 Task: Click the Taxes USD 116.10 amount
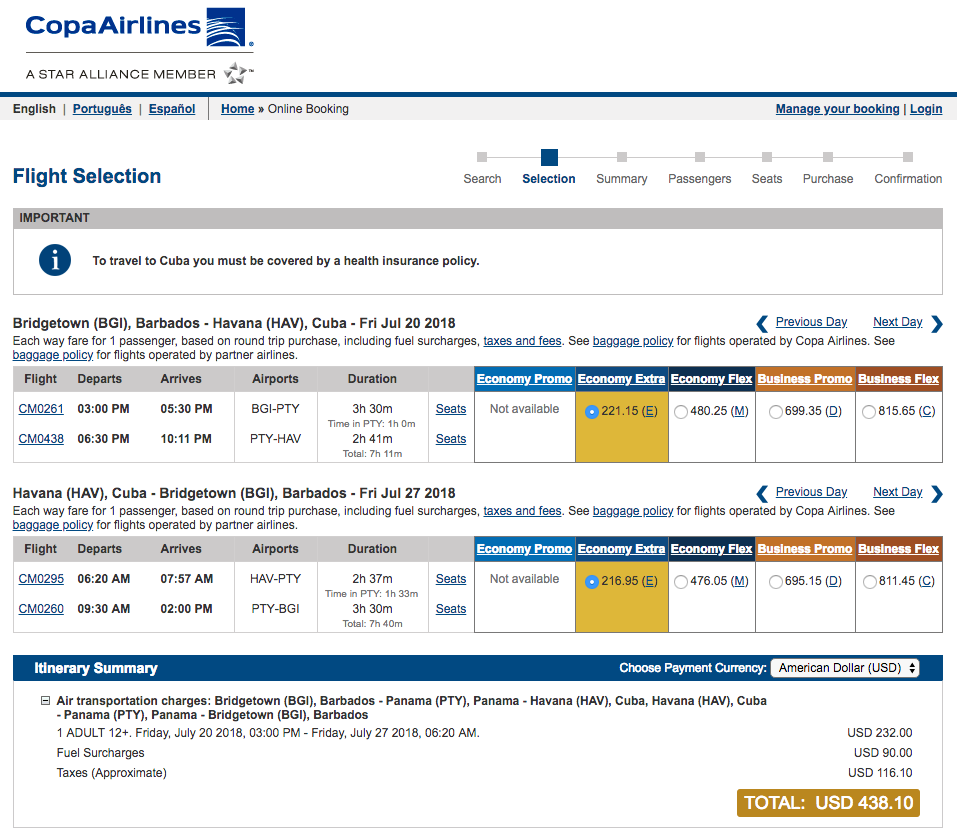879,772
